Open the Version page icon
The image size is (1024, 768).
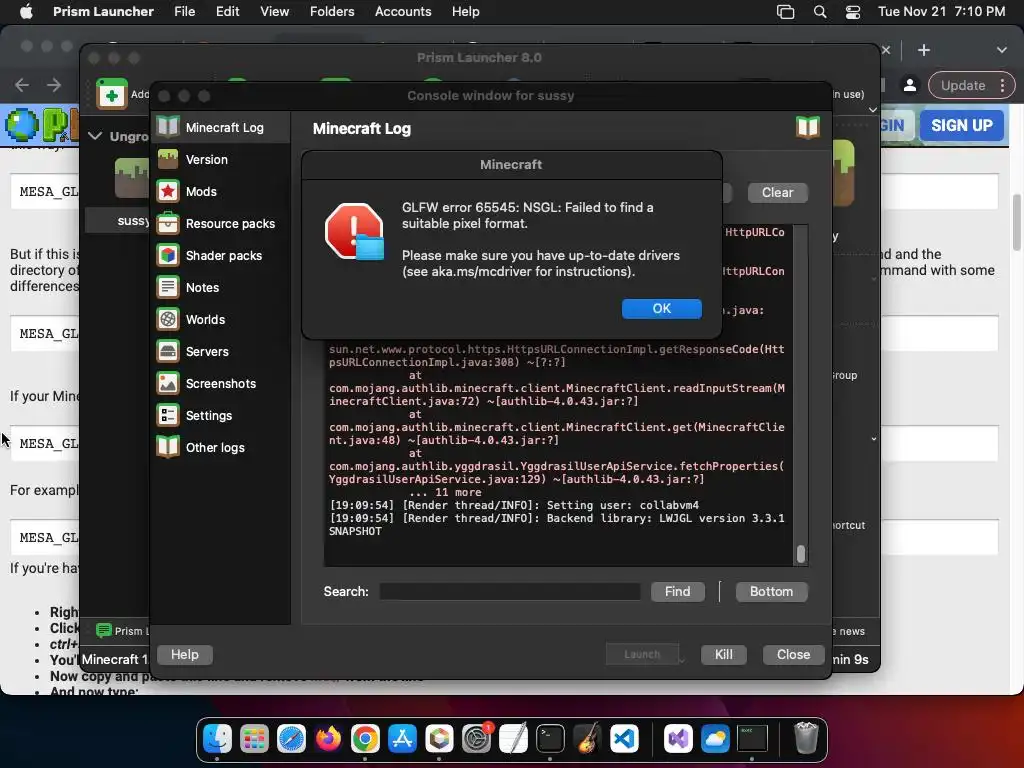(x=168, y=159)
